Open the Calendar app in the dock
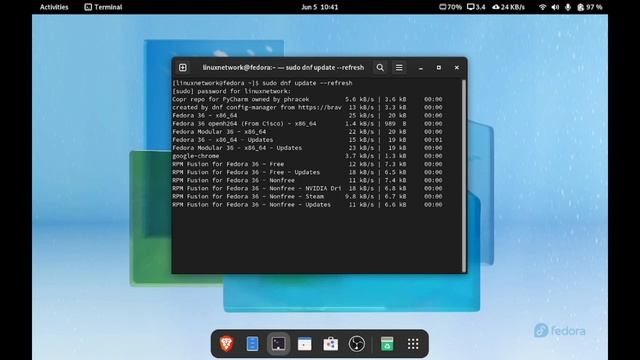Viewport: 640px width, 360px height. 304,344
